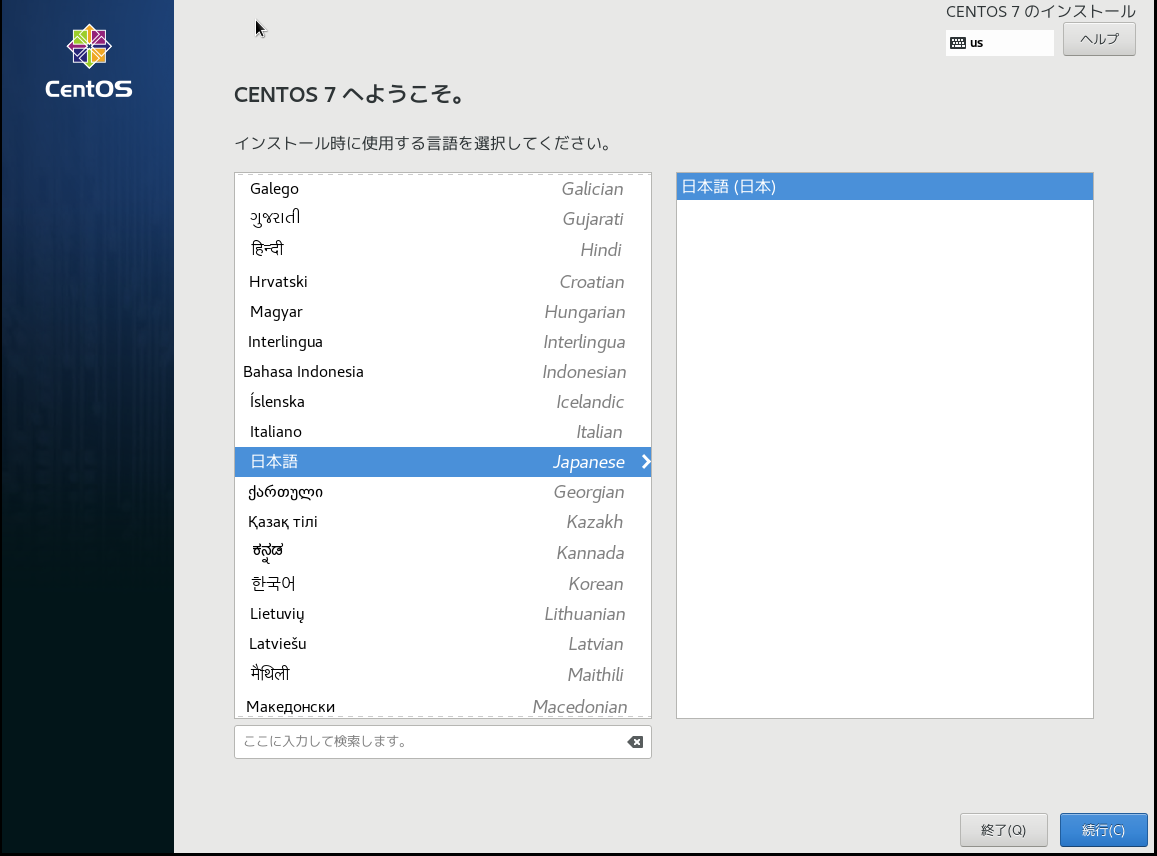Select Magyar (Hungarian) language

pyautogui.click(x=443, y=312)
